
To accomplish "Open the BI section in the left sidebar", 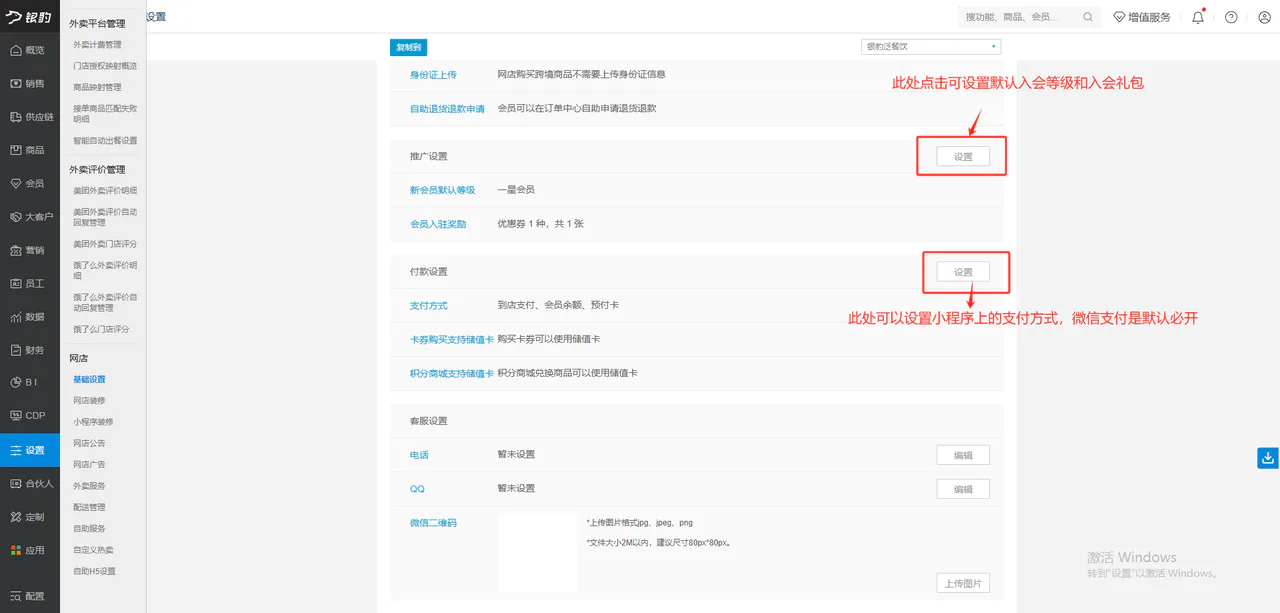I will tap(29, 382).
